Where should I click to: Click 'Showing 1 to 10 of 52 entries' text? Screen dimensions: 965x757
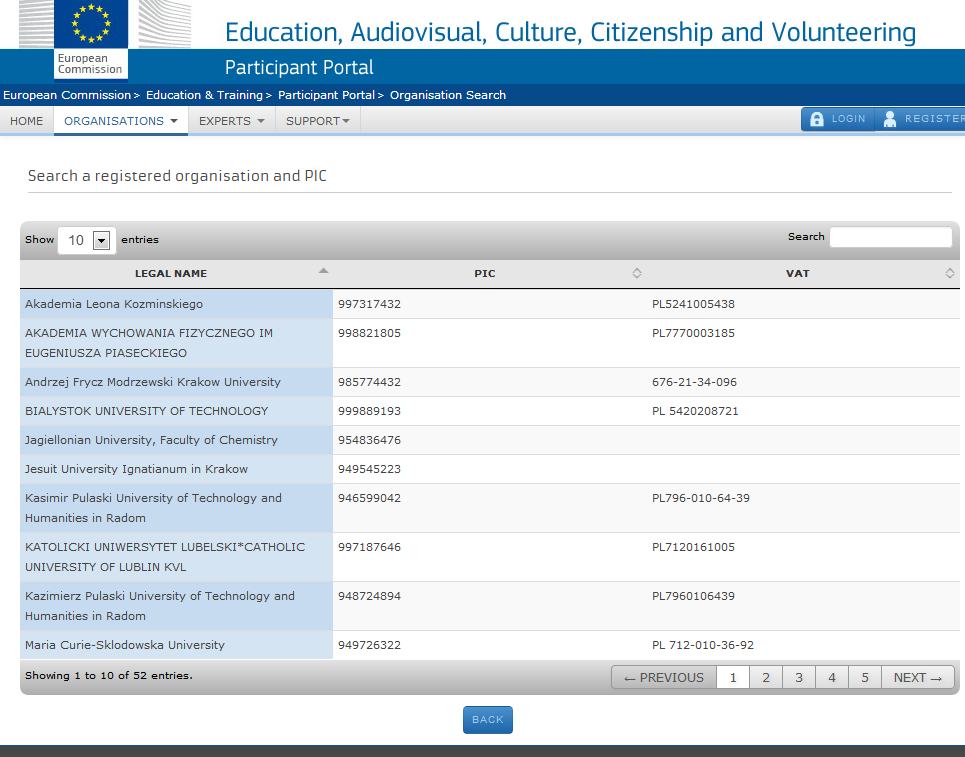click(x=109, y=675)
